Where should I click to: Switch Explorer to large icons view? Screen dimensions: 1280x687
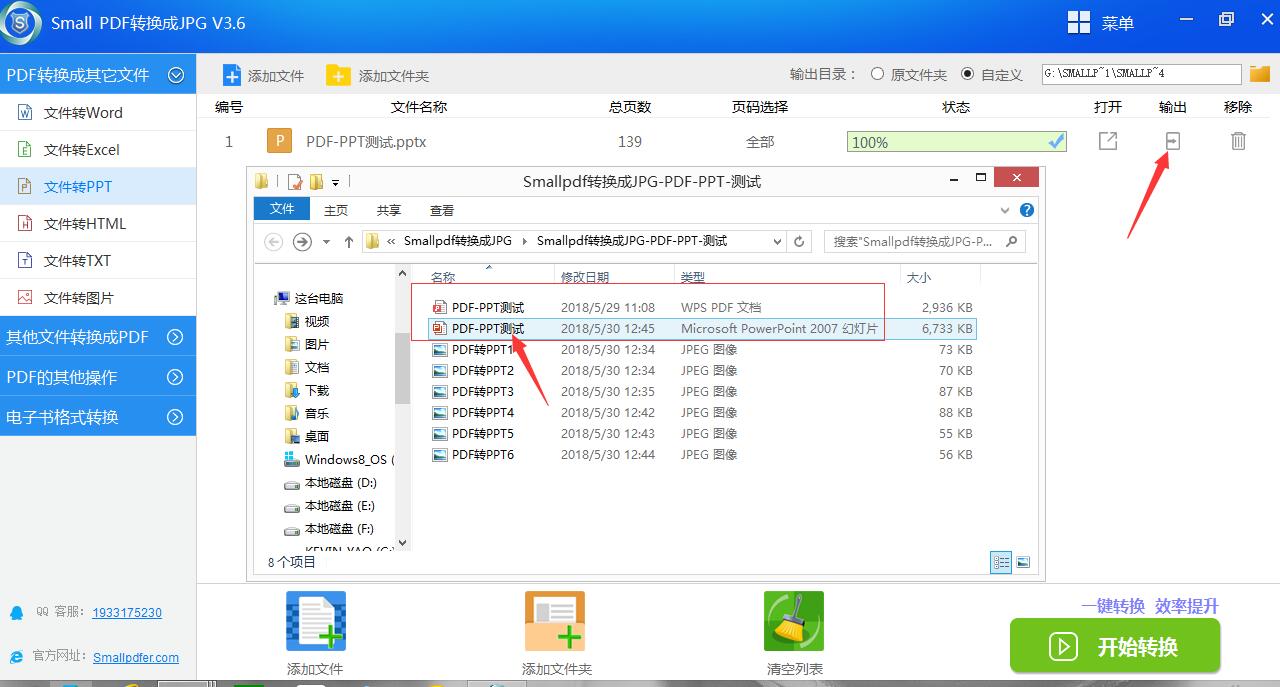(x=1023, y=562)
